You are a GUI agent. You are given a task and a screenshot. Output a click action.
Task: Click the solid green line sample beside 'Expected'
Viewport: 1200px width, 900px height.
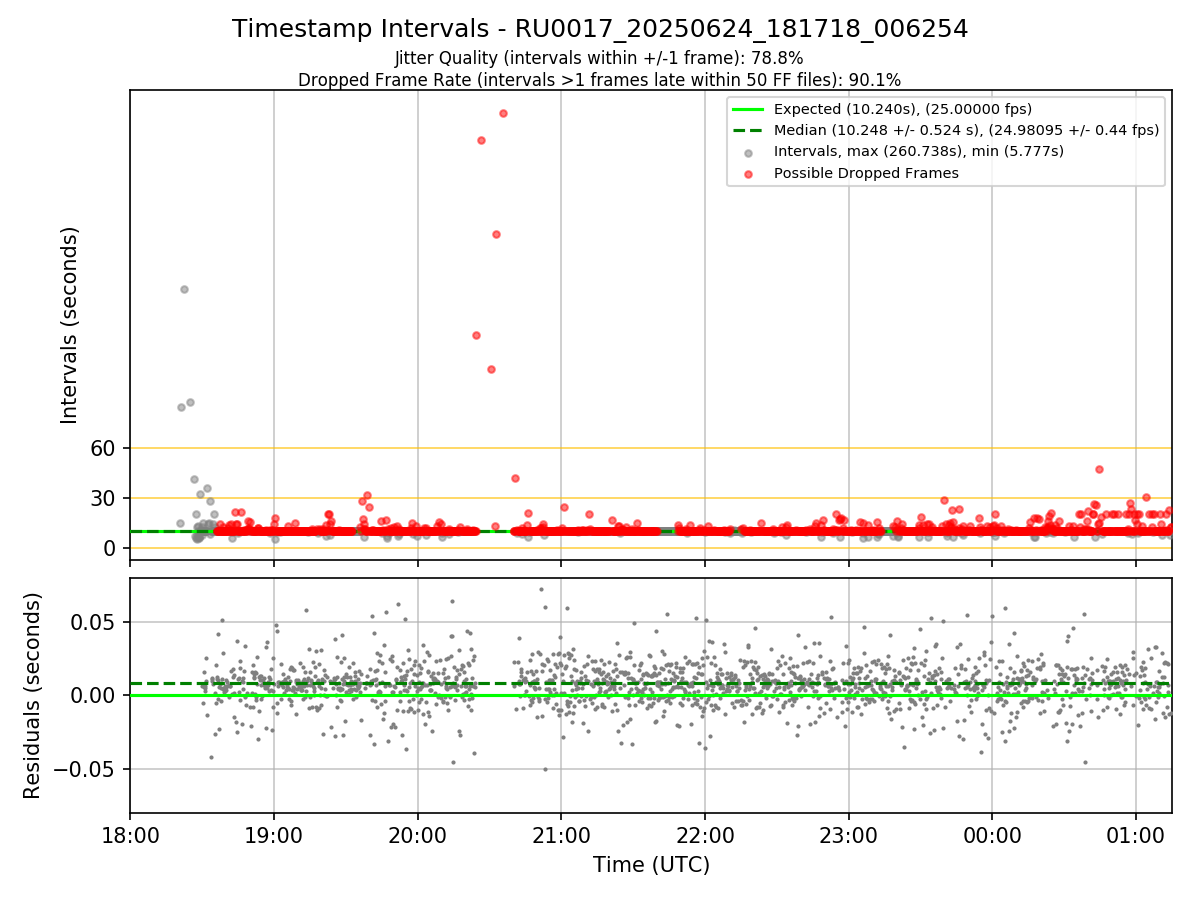(x=749, y=110)
